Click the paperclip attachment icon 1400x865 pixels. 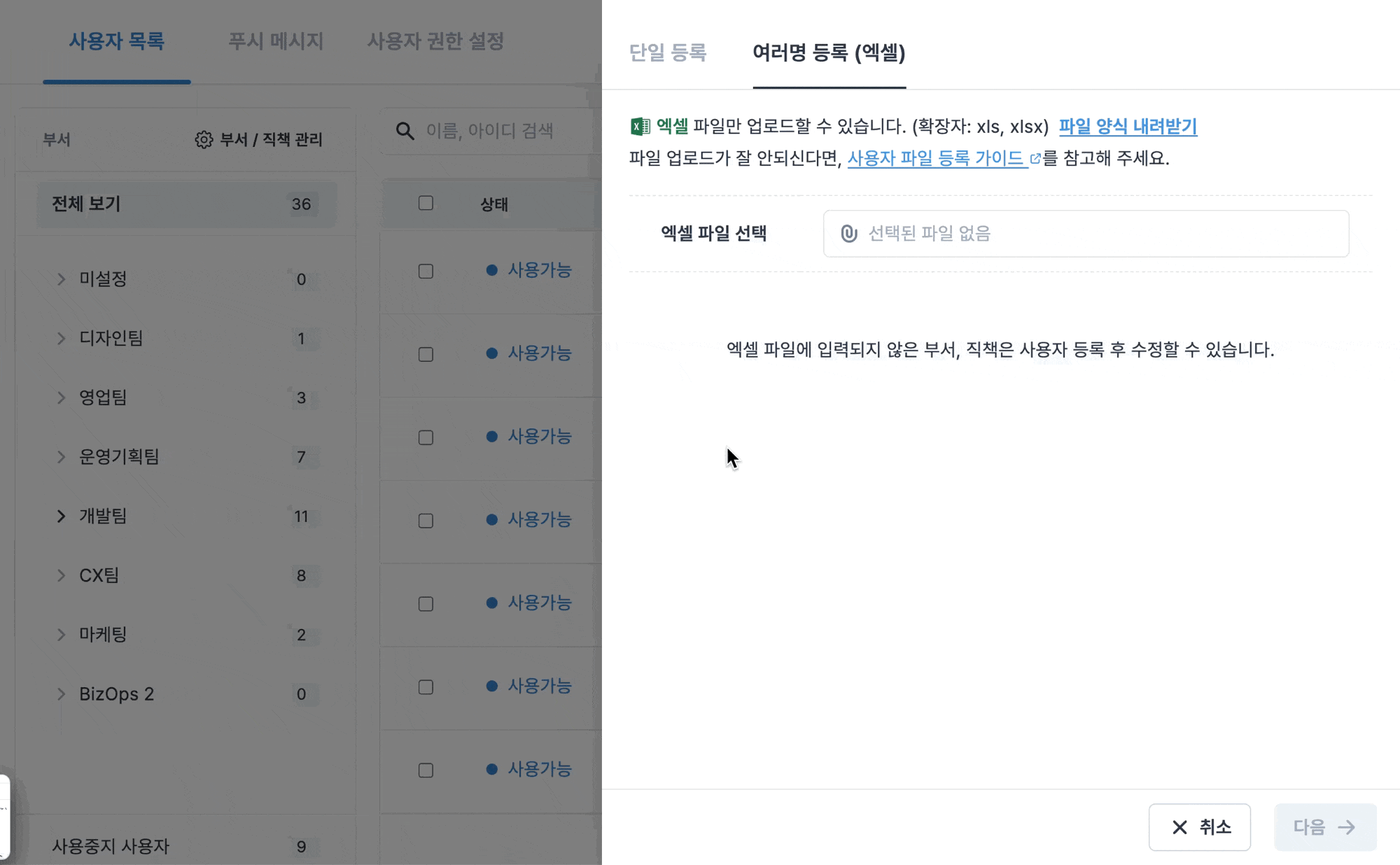click(x=848, y=234)
